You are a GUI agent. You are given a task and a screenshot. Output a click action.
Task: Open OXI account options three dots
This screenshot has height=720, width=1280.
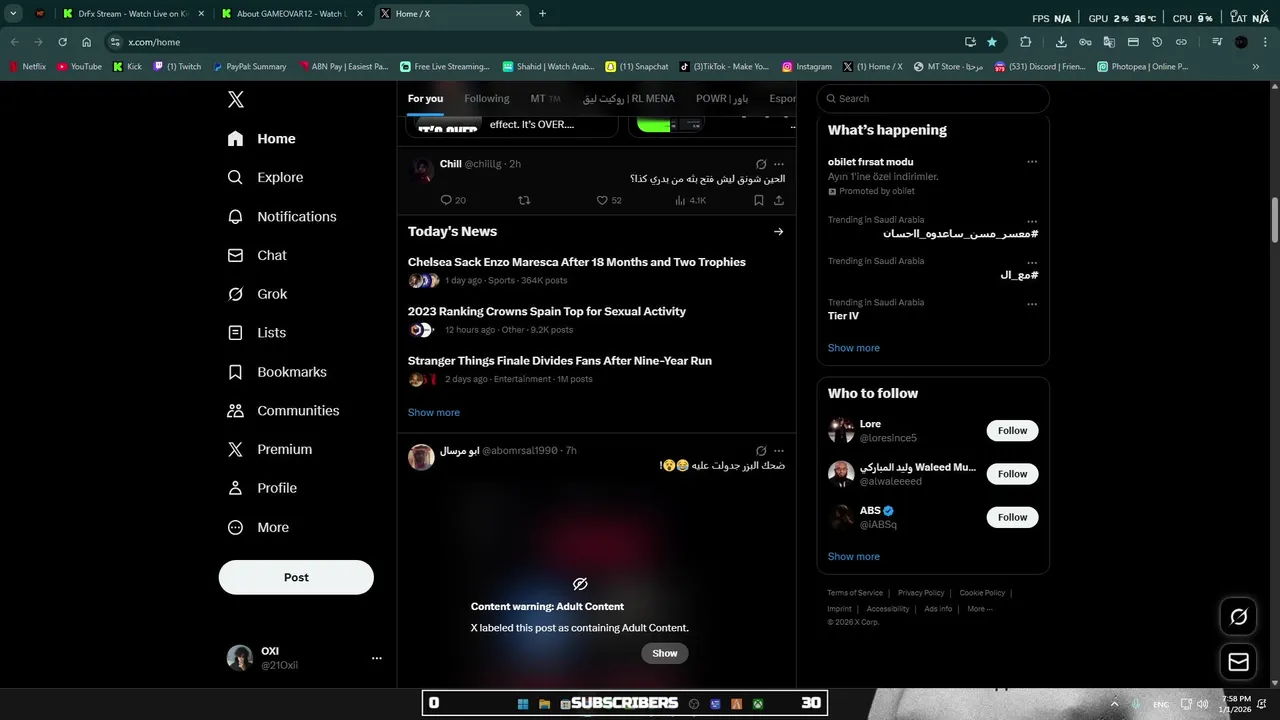[x=377, y=658]
